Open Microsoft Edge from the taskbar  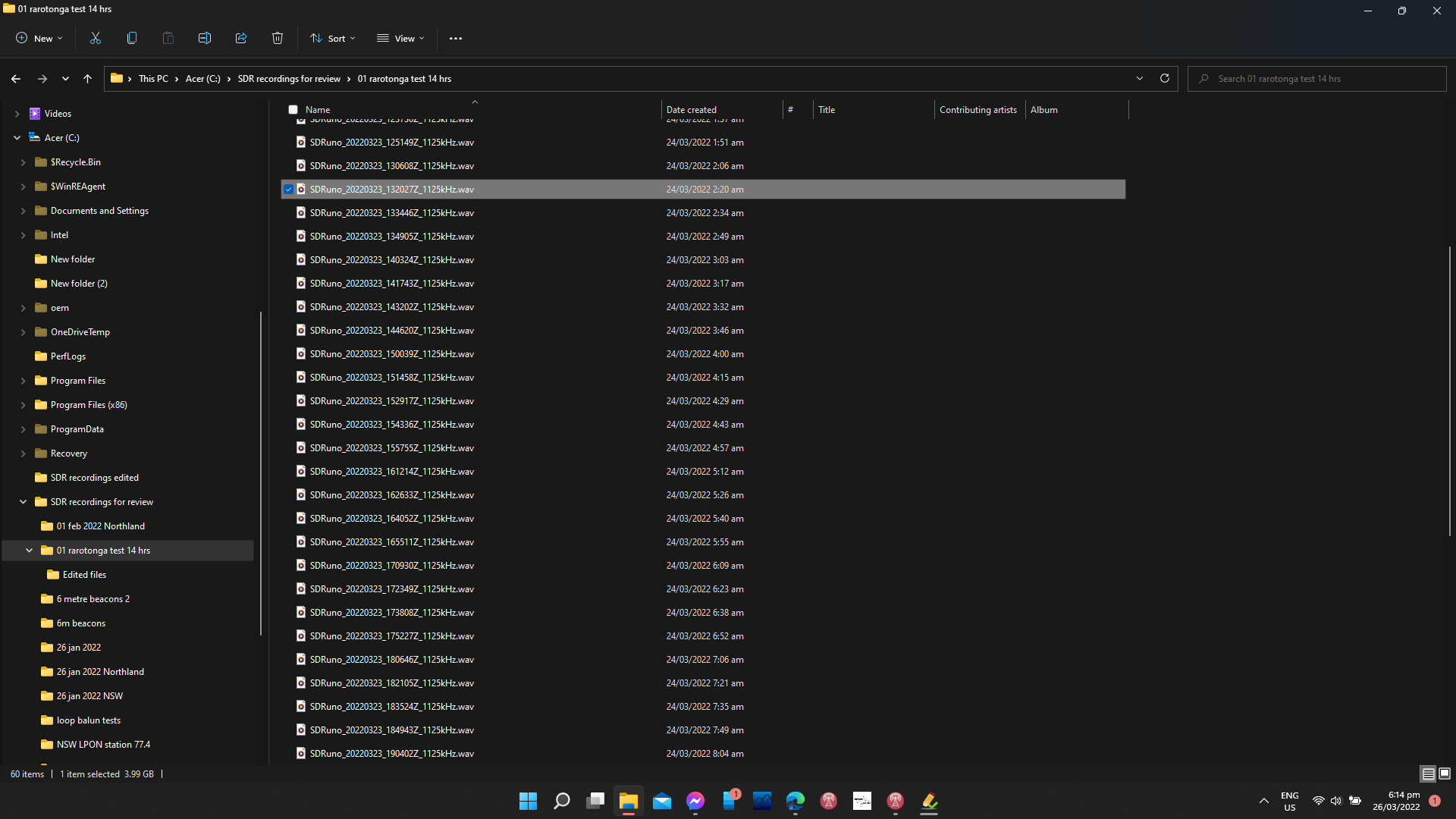(795, 801)
